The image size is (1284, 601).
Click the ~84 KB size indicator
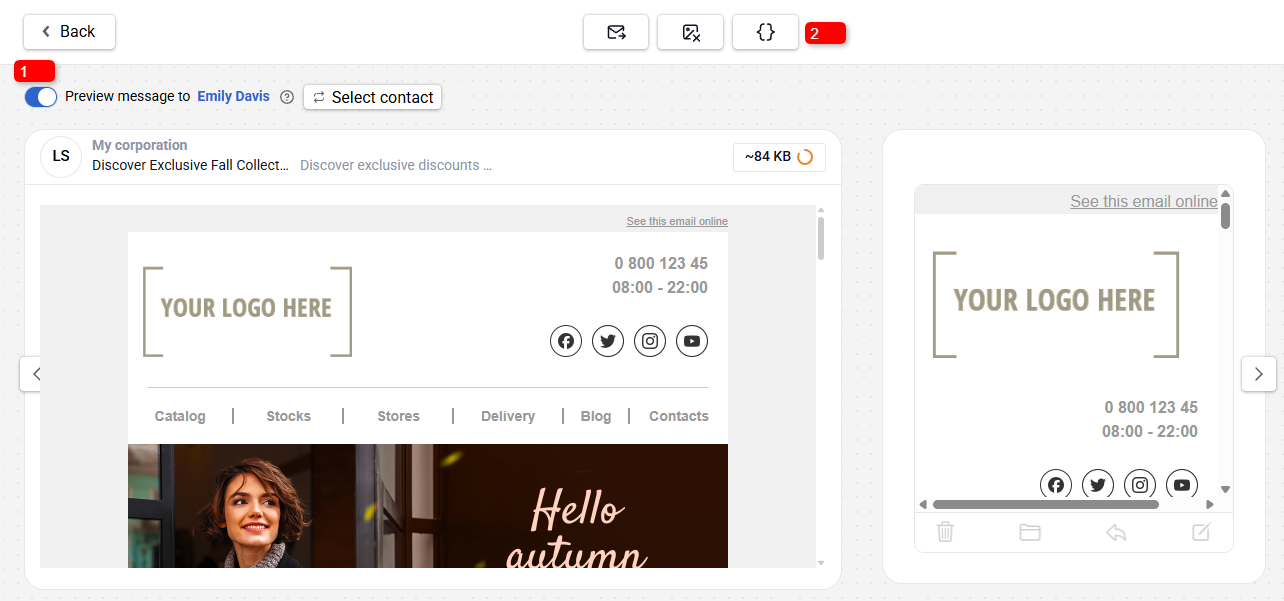(x=779, y=157)
